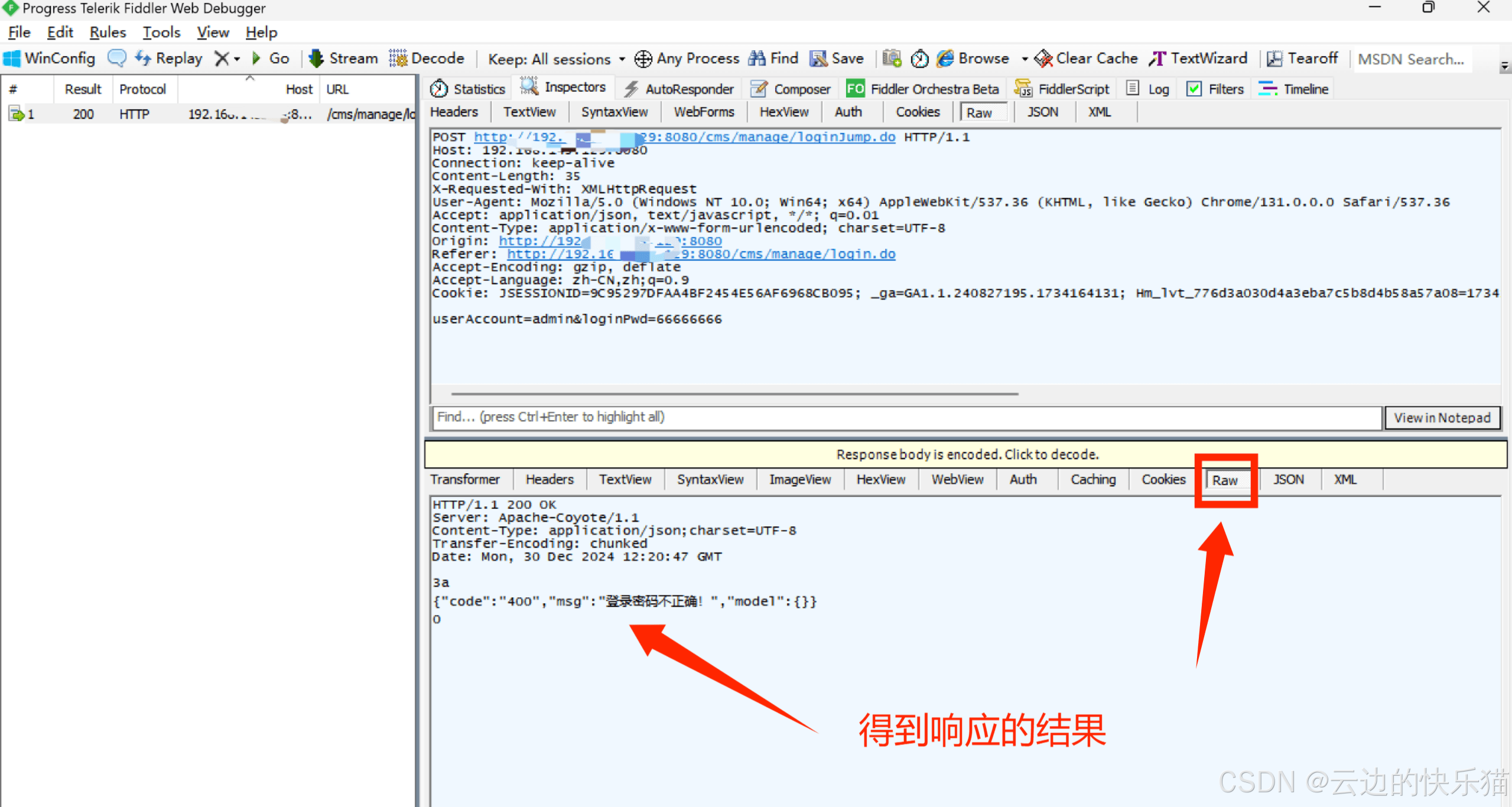1512x807 pixels.
Task: Expand the Keep All sessions dropdown
Action: [622, 59]
